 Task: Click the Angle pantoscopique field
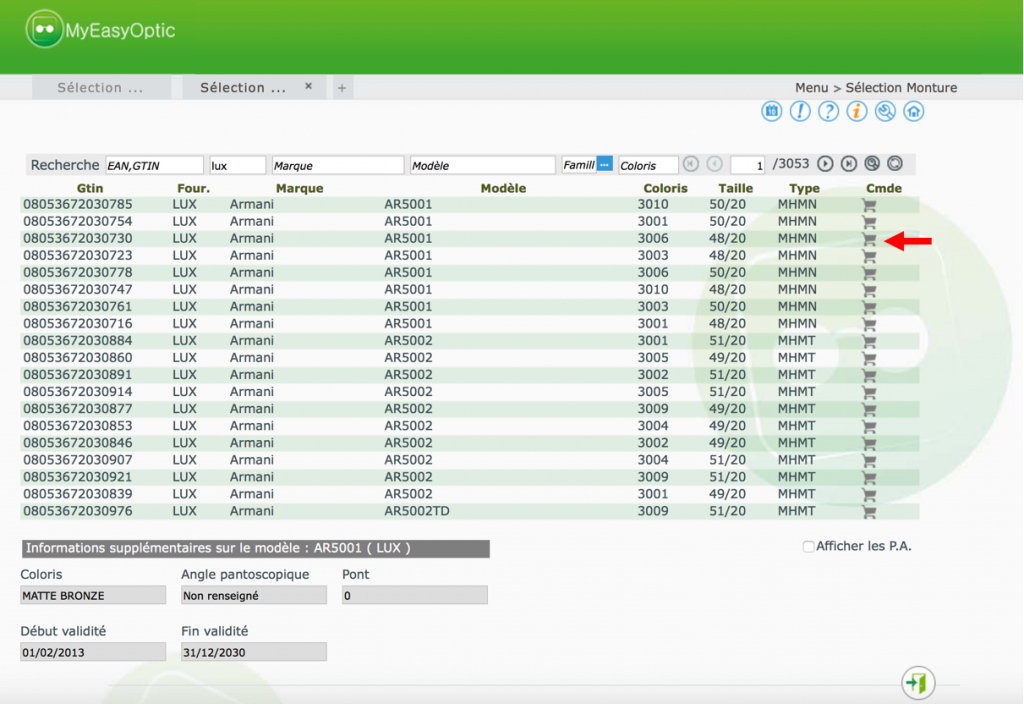pyautogui.click(x=253, y=595)
